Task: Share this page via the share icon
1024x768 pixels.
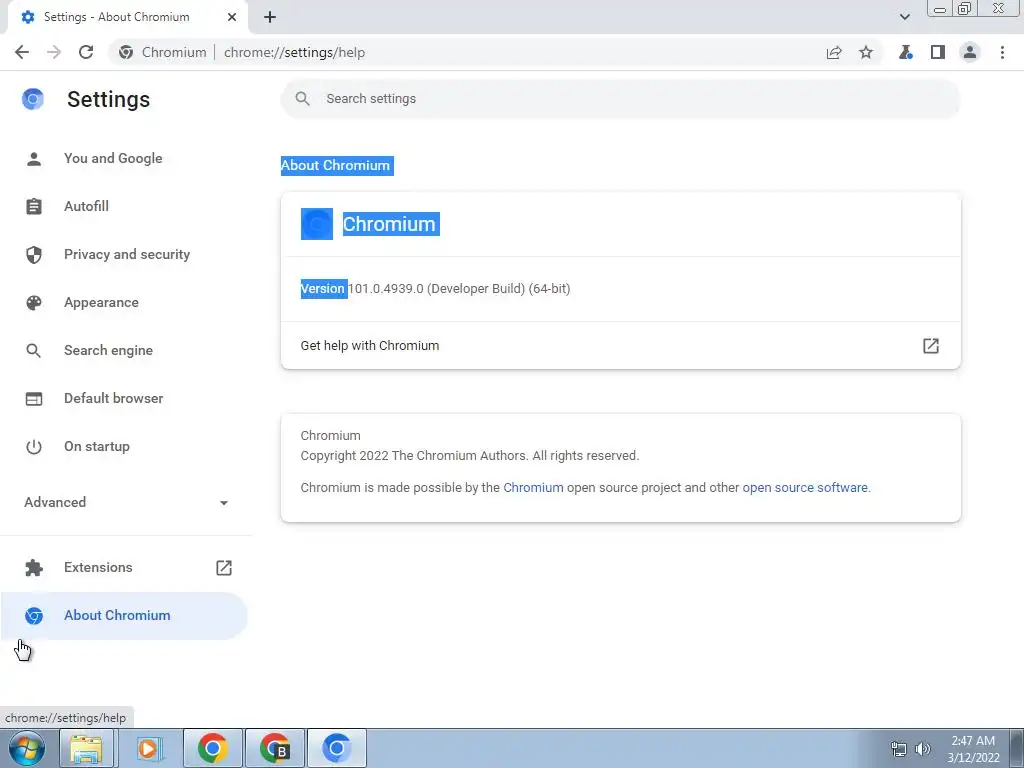Action: pos(834,52)
